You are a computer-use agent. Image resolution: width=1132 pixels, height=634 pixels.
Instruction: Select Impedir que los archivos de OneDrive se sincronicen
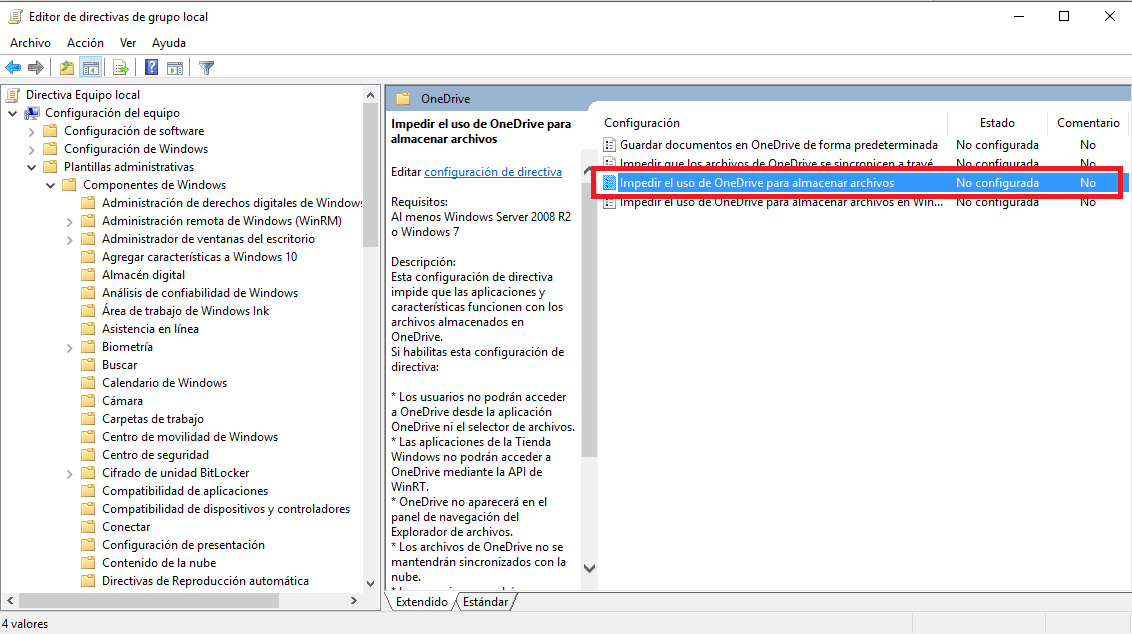[x=776, y=164]
